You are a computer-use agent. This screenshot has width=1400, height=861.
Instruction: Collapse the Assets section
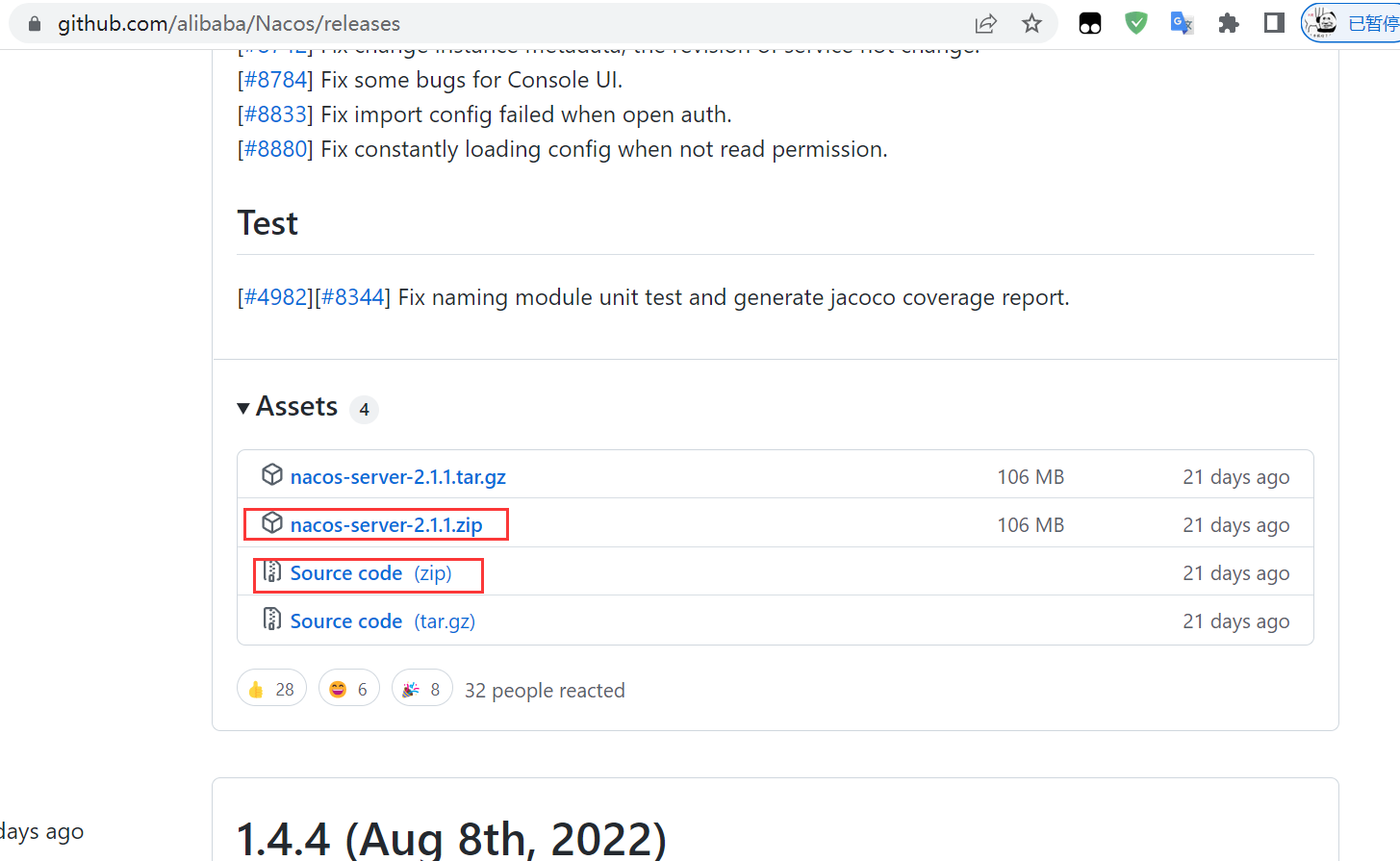(288, 407)
